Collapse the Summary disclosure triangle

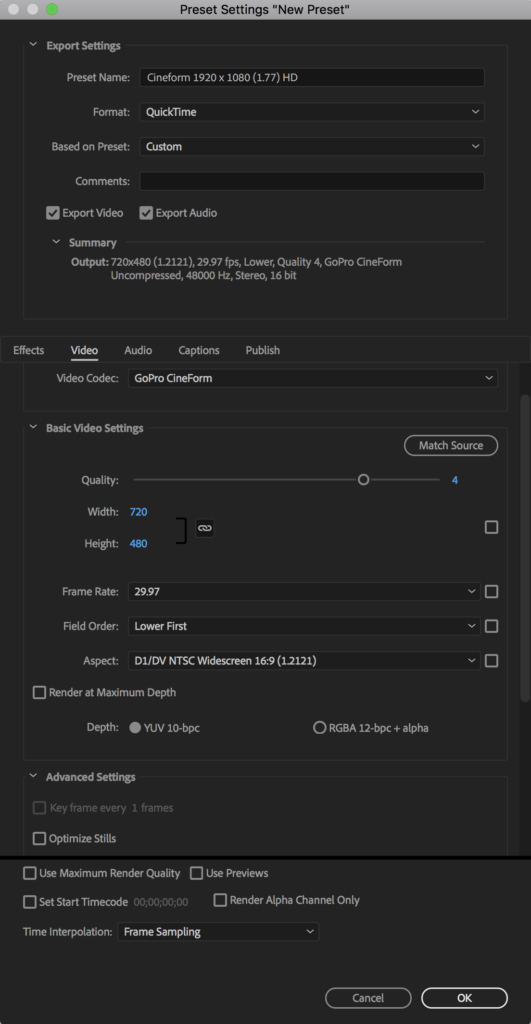point(56,242)
